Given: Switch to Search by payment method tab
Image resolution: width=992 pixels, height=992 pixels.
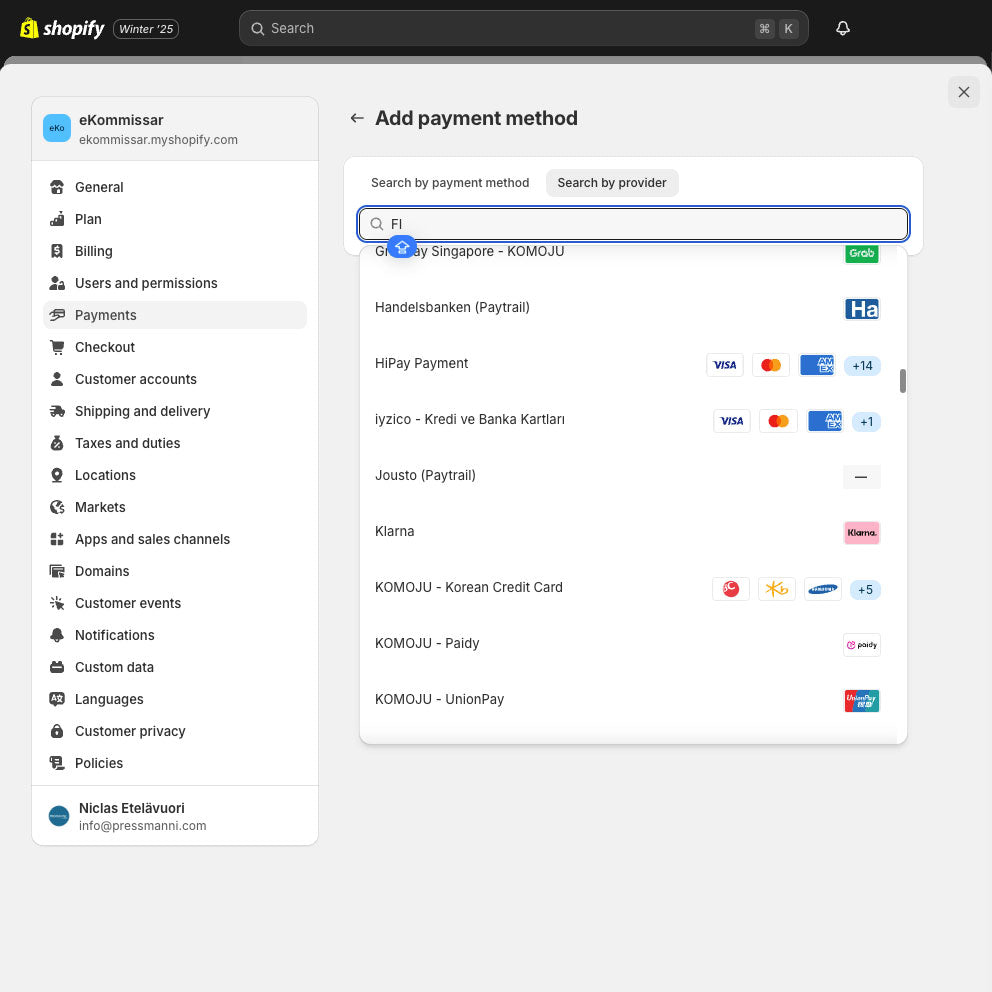Looking at the screenshot, I should [450, 183].
